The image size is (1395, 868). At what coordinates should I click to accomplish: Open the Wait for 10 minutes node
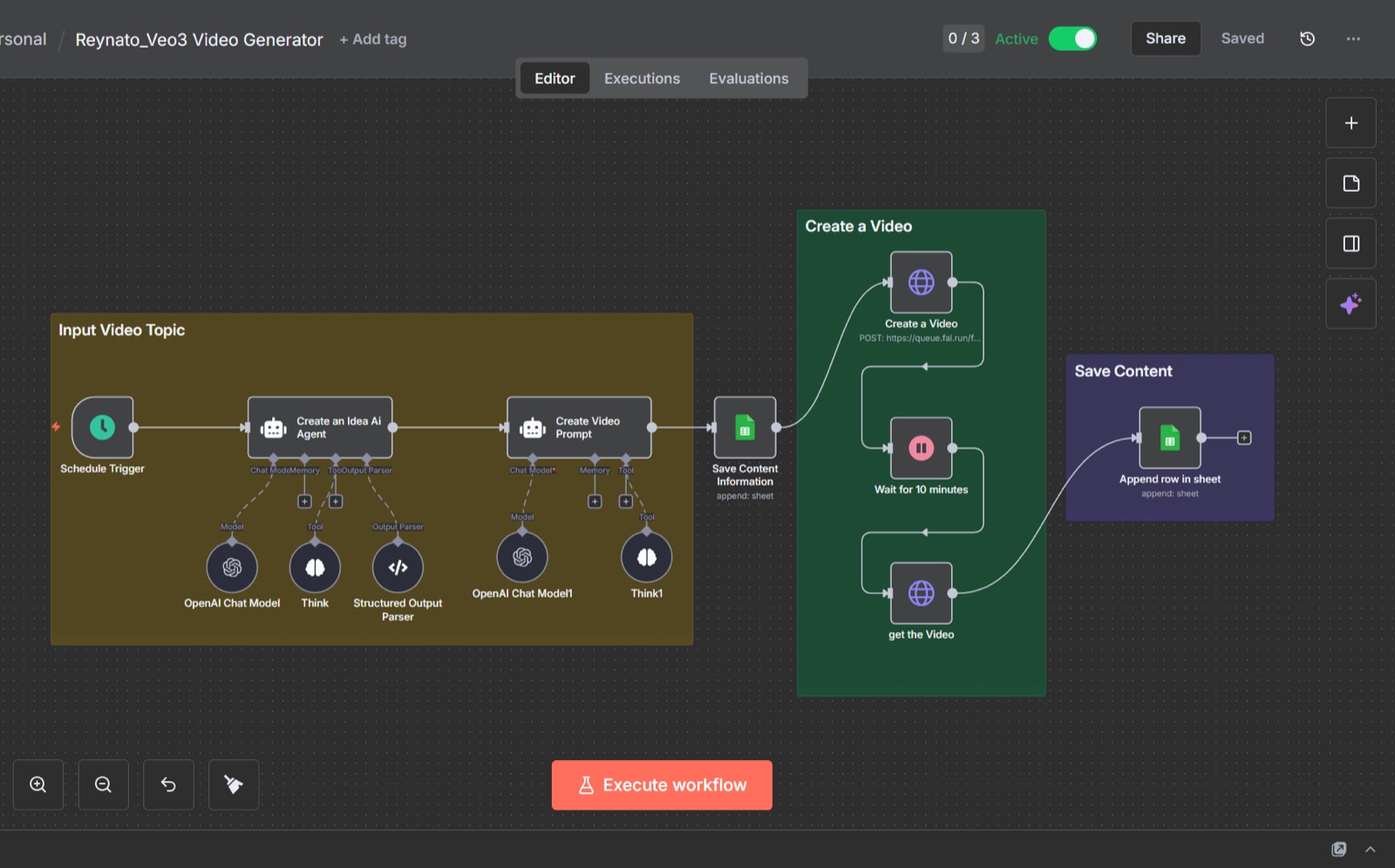921,448
